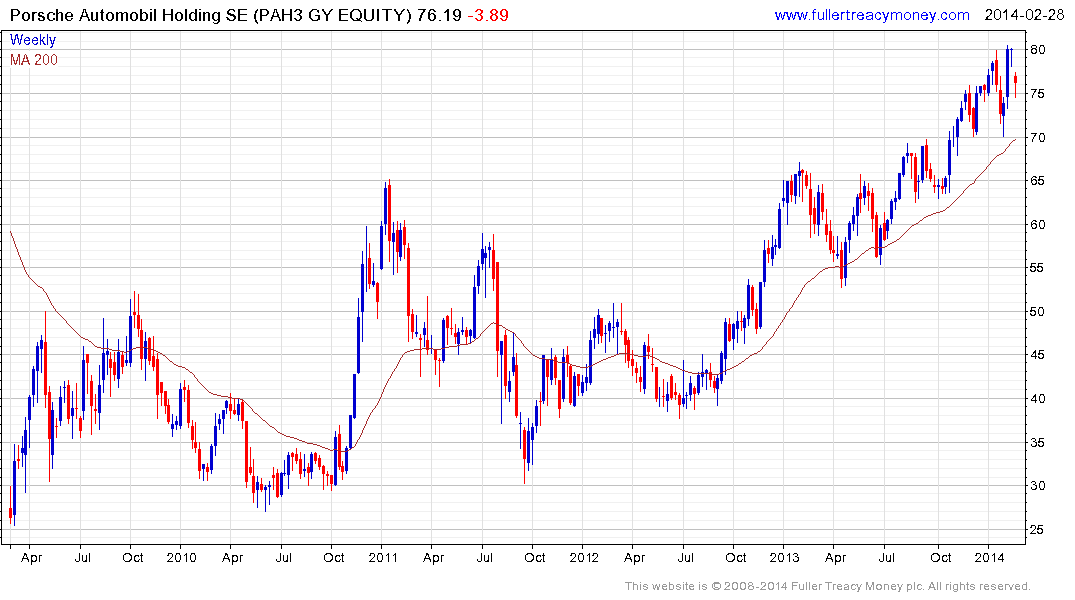1075x600 pixels.
Task: Click the 55 price axis label
Action: point(1037,267)
